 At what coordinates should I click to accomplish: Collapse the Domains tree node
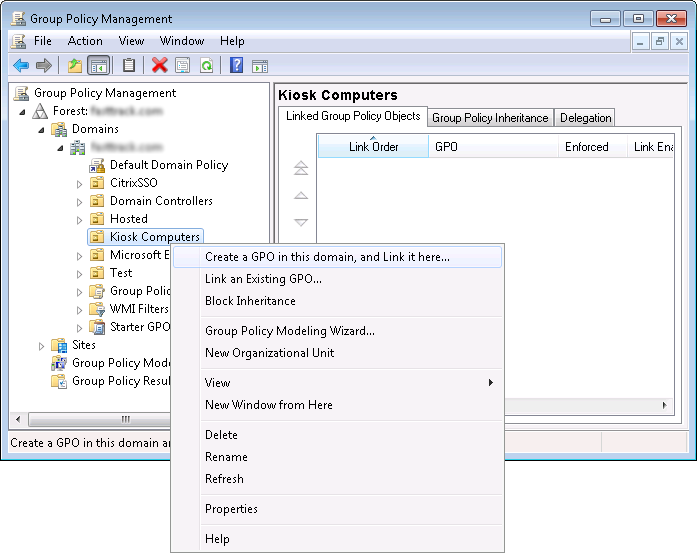(41, 130)
